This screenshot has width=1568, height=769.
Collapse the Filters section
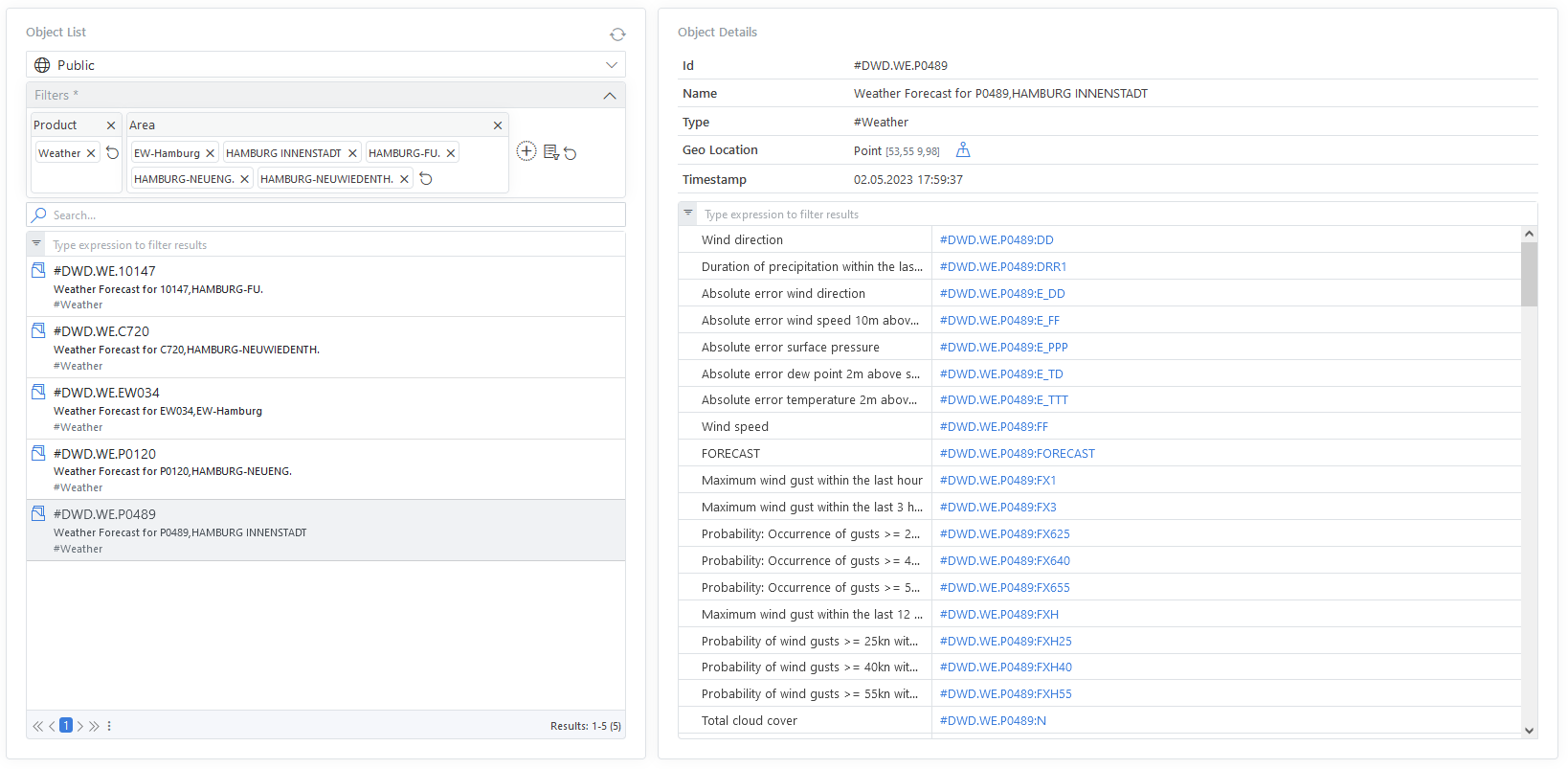[610, 96]
